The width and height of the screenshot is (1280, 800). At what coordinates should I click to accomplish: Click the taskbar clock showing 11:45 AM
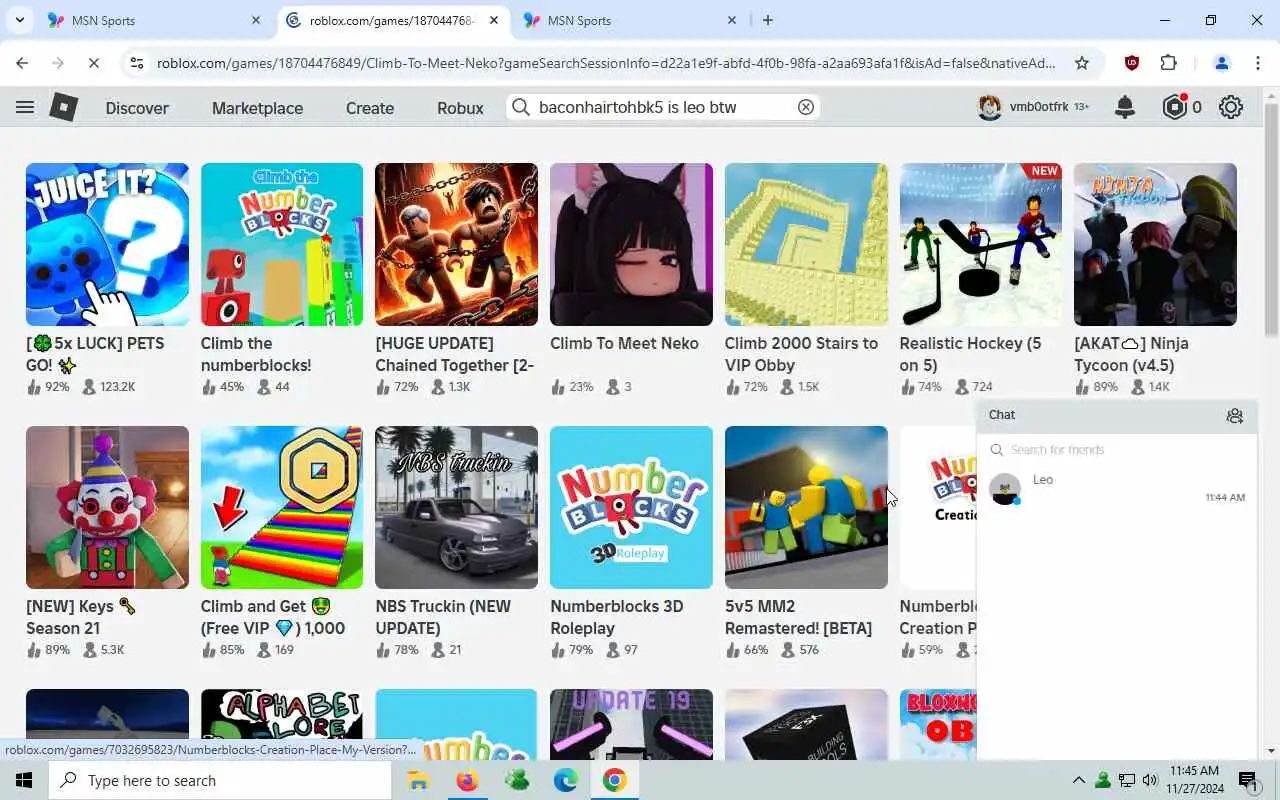[1194, 780]
